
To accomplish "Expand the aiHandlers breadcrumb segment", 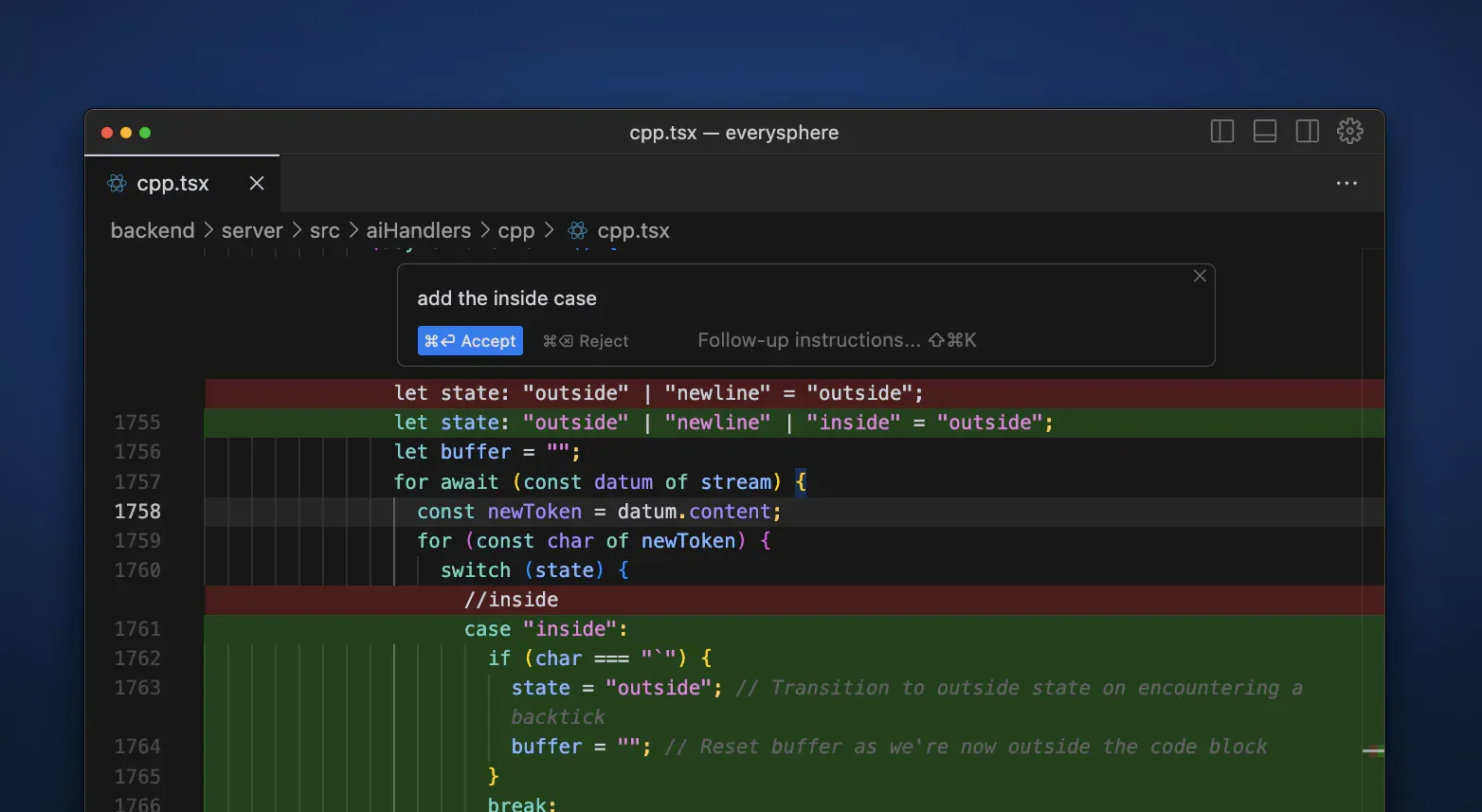I will [x=418, y=231].
